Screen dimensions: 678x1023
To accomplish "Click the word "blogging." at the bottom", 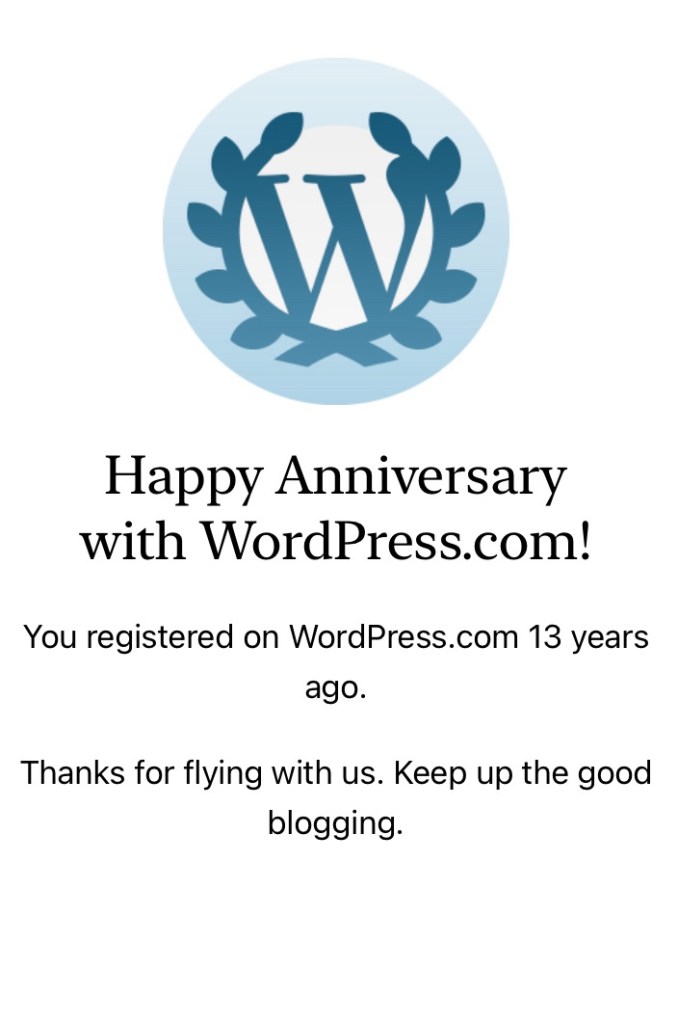I will 336,825.
